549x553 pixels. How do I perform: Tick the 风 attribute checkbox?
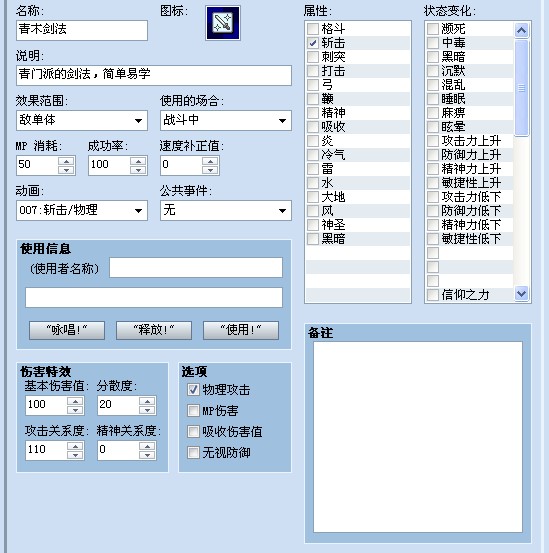click(313, 211)
